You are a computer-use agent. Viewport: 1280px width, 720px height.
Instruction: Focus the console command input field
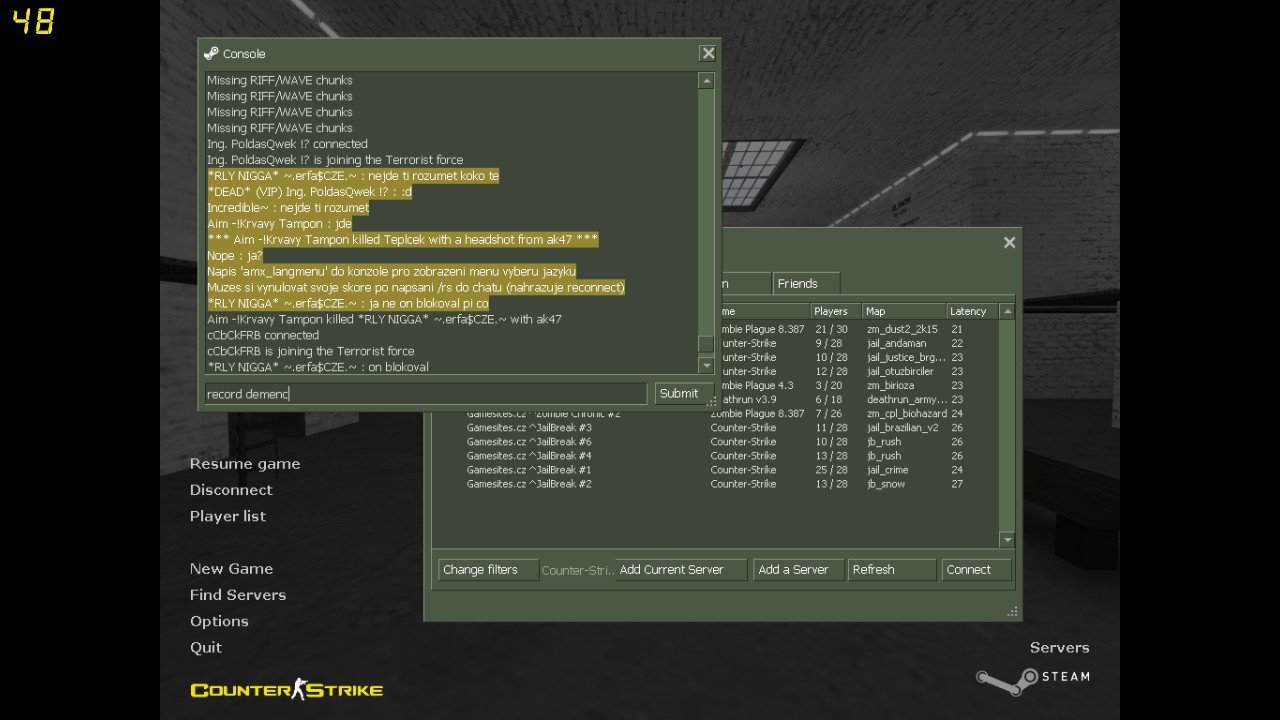pyautogui.click(x=426, y=394)
